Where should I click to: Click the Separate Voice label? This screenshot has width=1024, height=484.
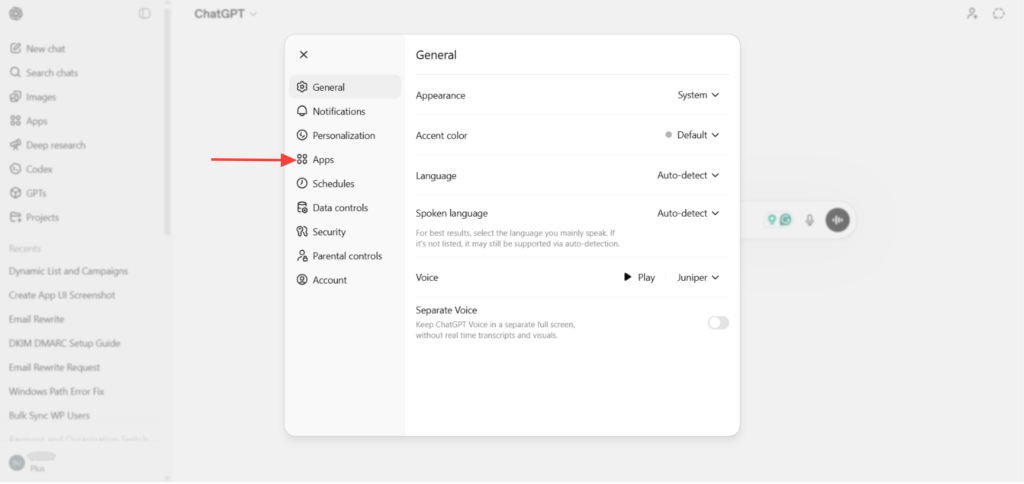tap(446, 310)
